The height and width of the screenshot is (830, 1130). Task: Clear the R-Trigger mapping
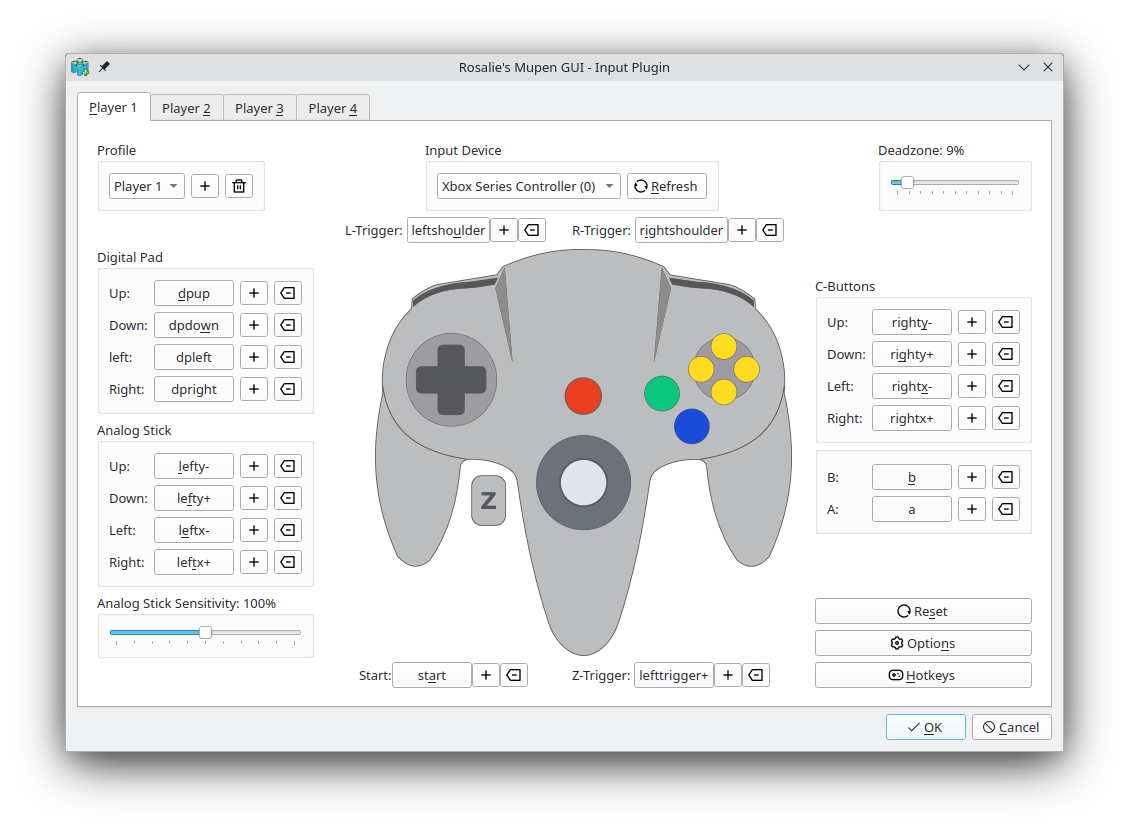coord(770,230)
